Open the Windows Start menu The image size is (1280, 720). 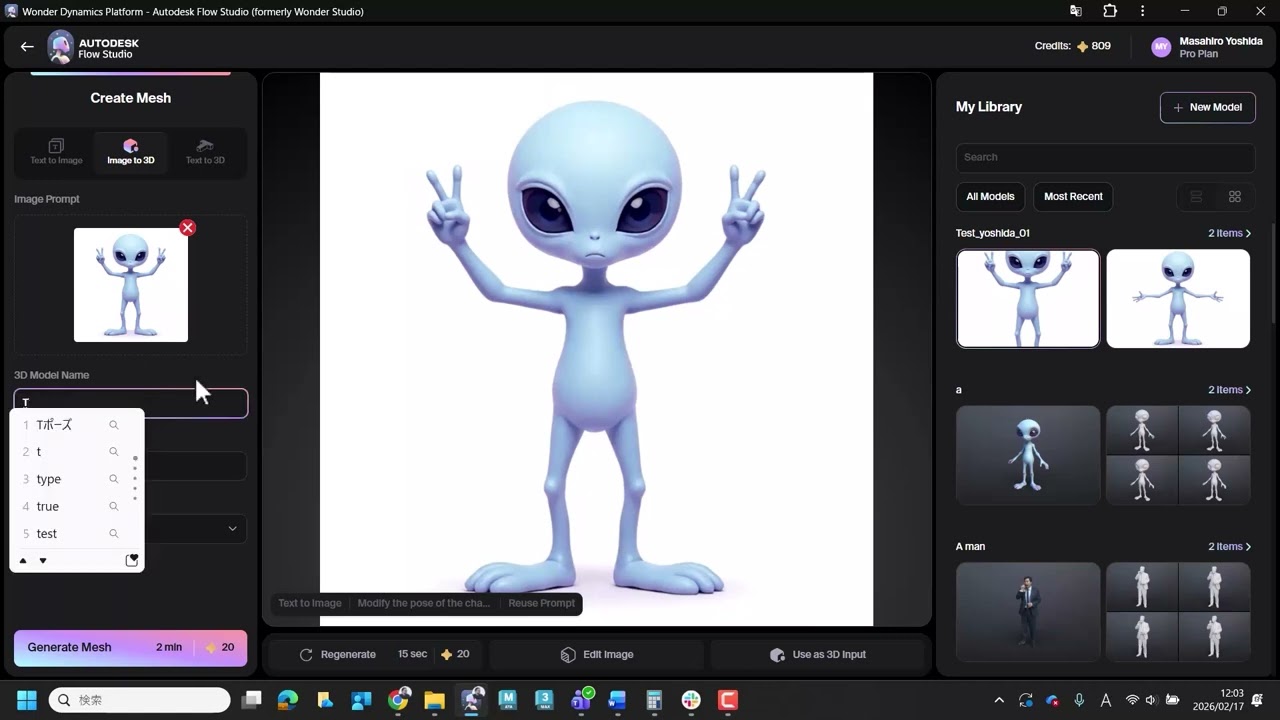click(x=27, y=700)
